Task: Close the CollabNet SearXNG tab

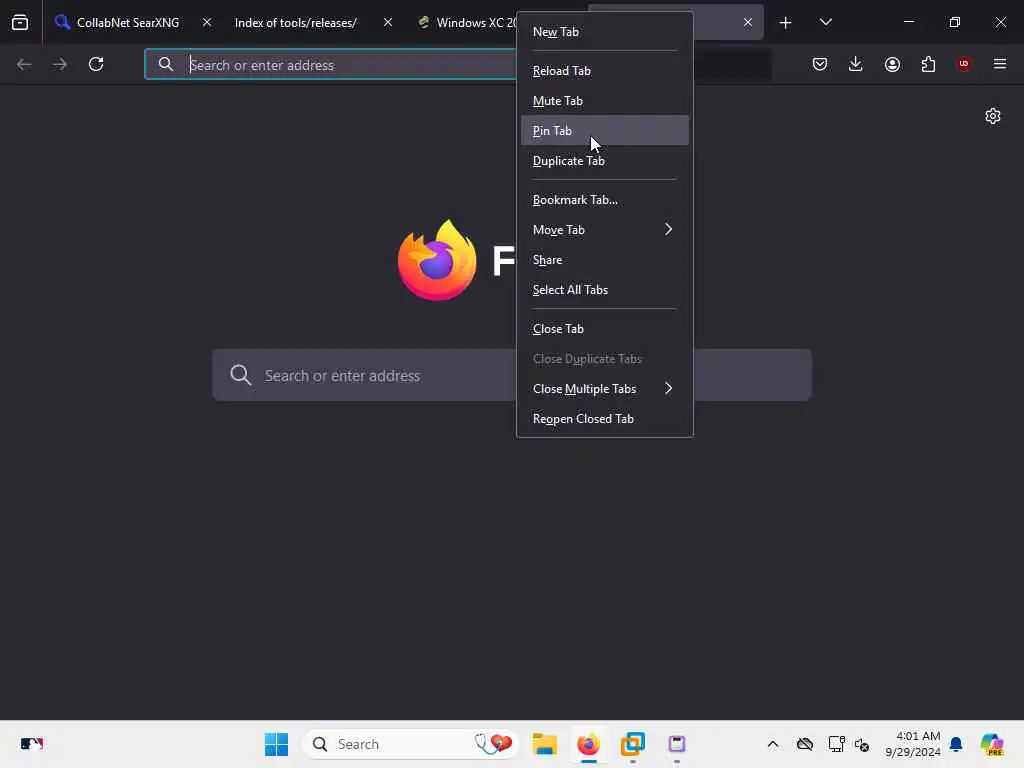Action: [x=207, y=23]
